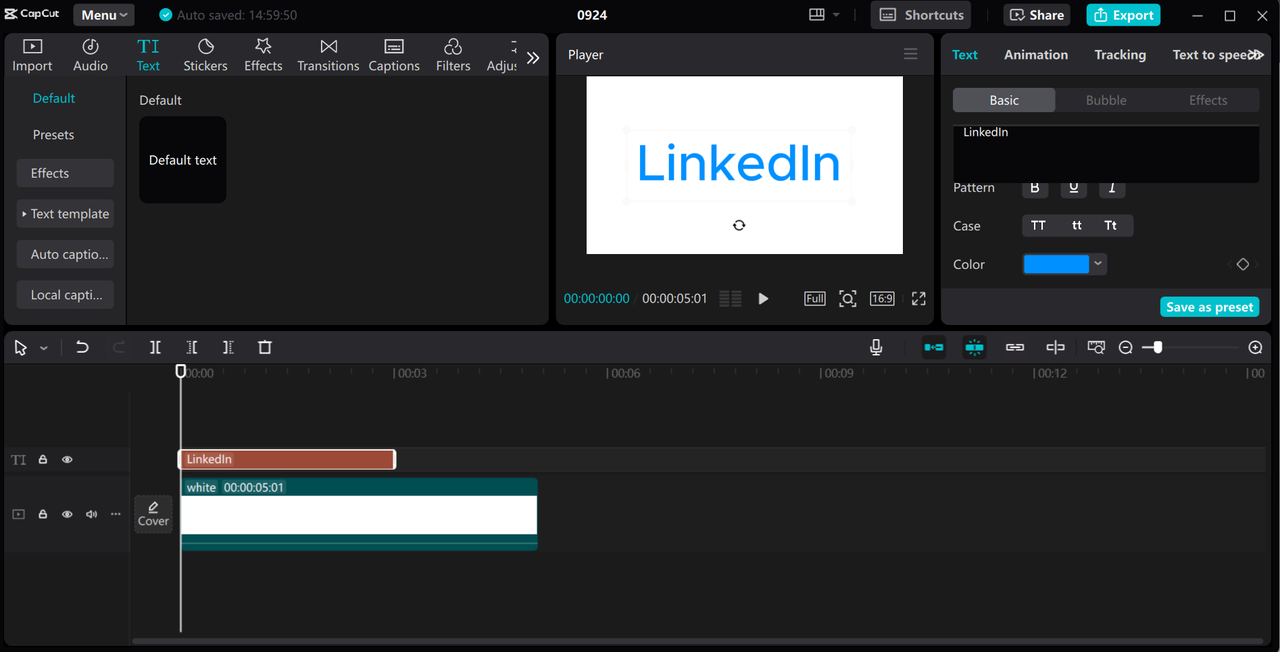Expand the Text template category
Screen dimensions: 1280x652
click(65, 214)
